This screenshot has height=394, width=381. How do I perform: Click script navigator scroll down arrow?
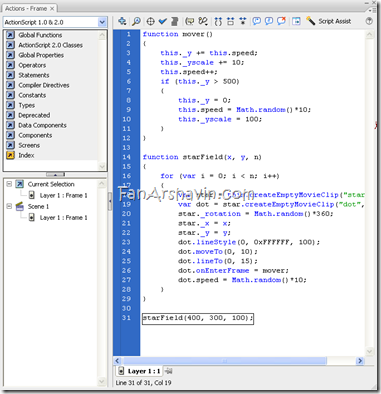(102, 381)
